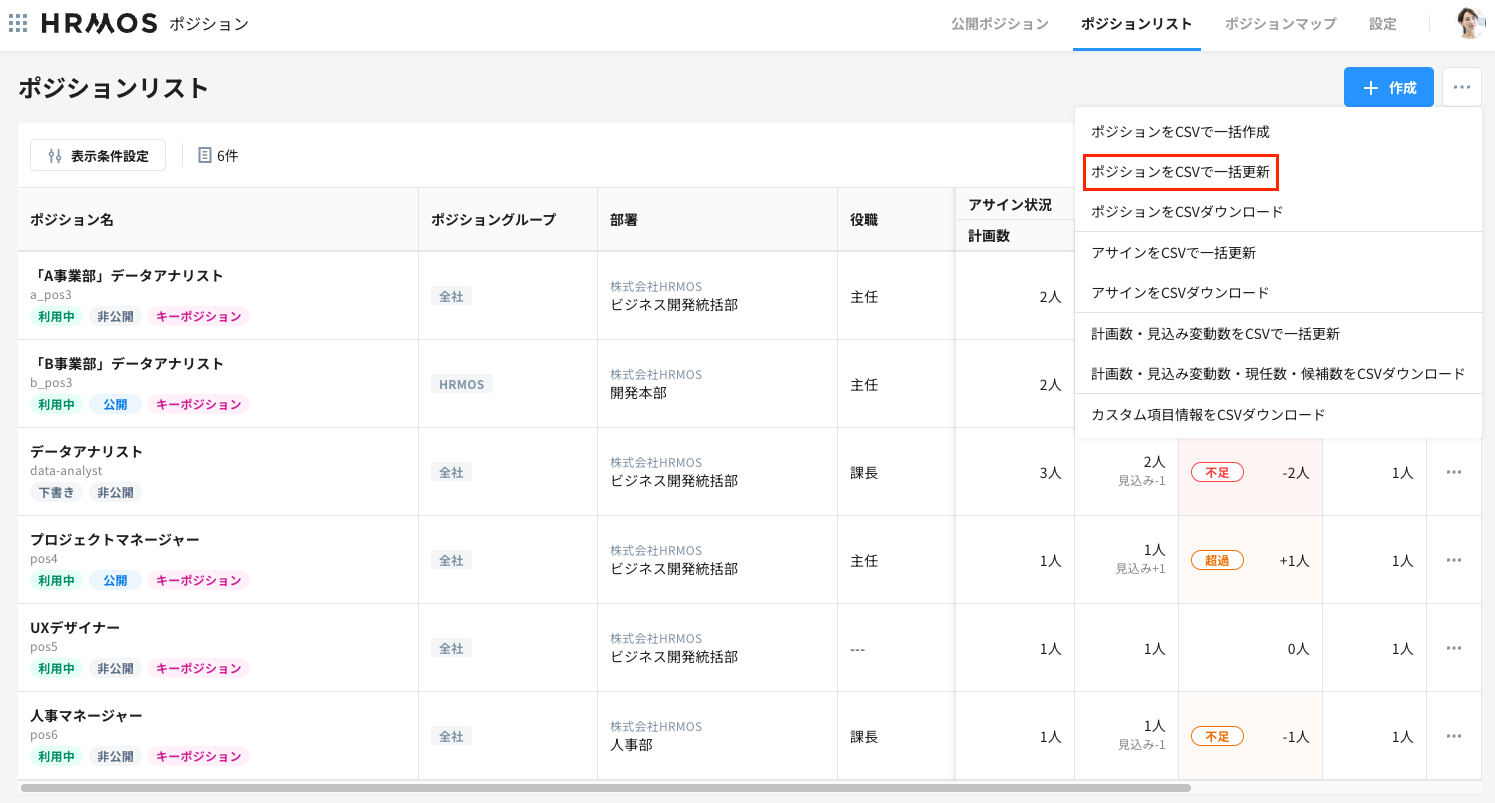Open the app launcher grid icon
The image size is (1495, 803).
click(18, 22)
